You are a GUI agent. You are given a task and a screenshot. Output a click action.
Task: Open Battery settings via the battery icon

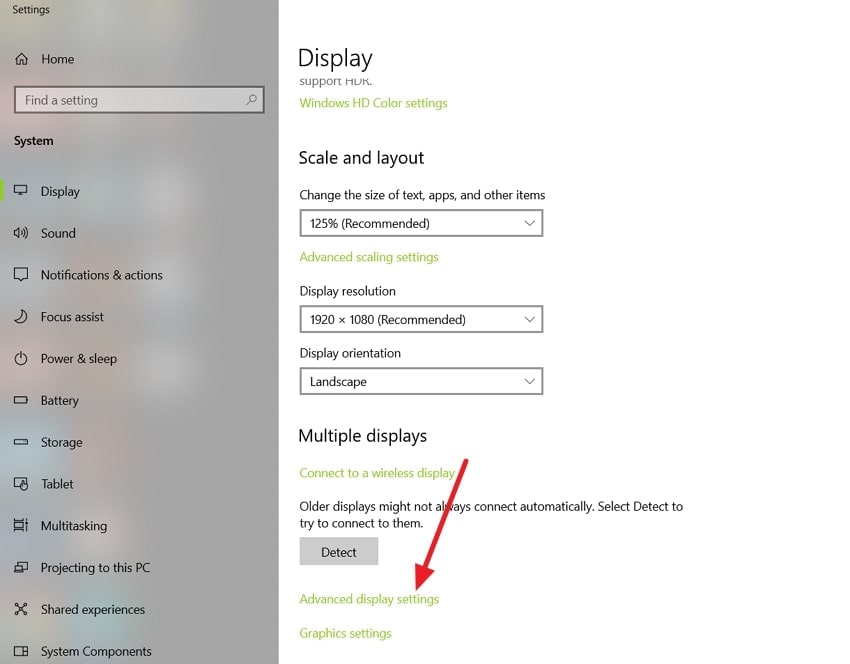22,400
